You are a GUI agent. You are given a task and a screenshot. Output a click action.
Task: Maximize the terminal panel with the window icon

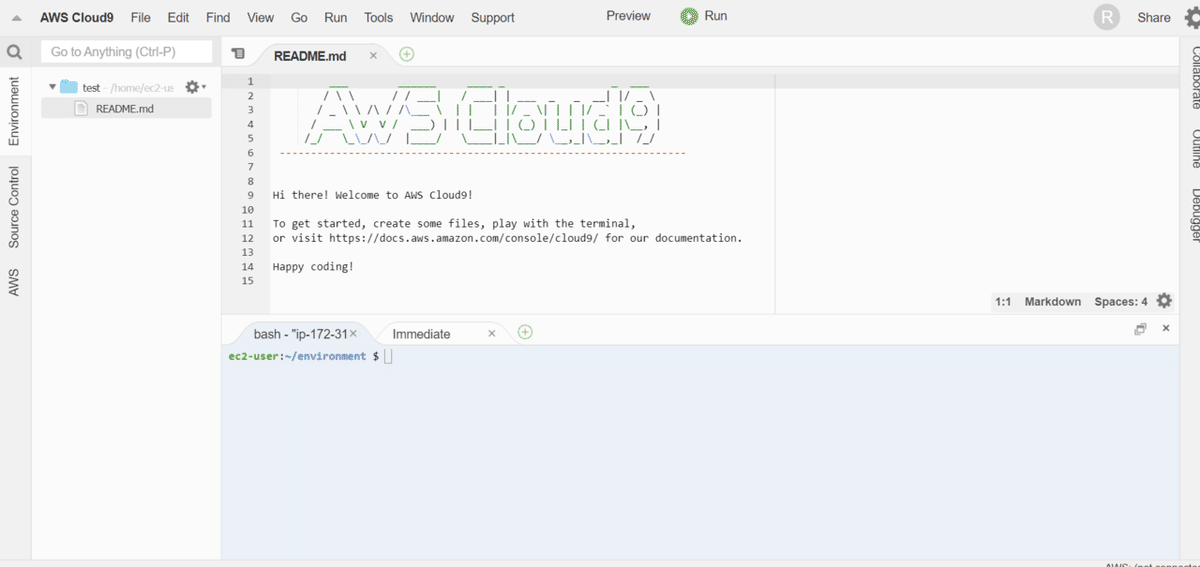pos(1140,329)
